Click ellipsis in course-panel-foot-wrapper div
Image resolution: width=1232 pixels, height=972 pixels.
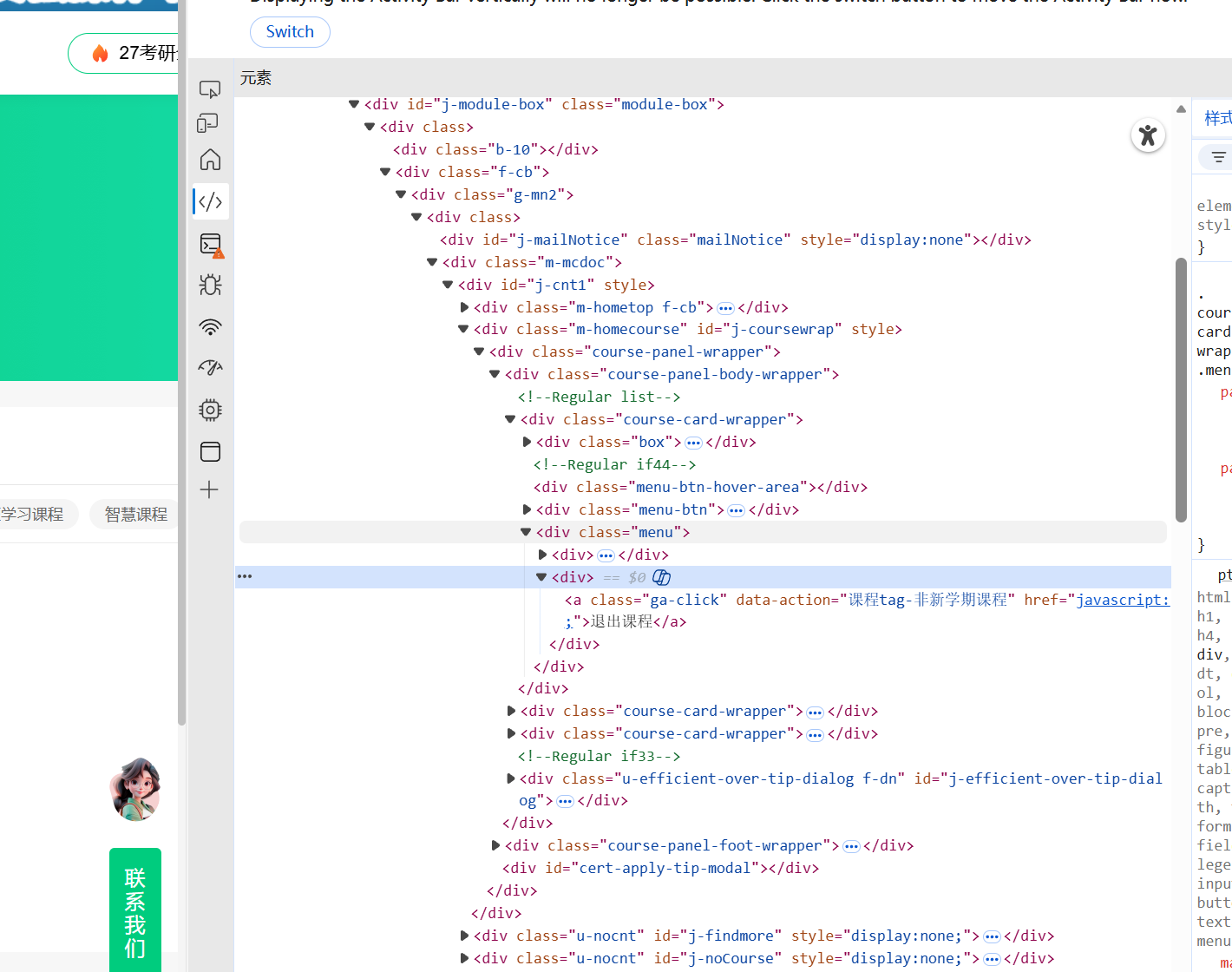[851, 846]
